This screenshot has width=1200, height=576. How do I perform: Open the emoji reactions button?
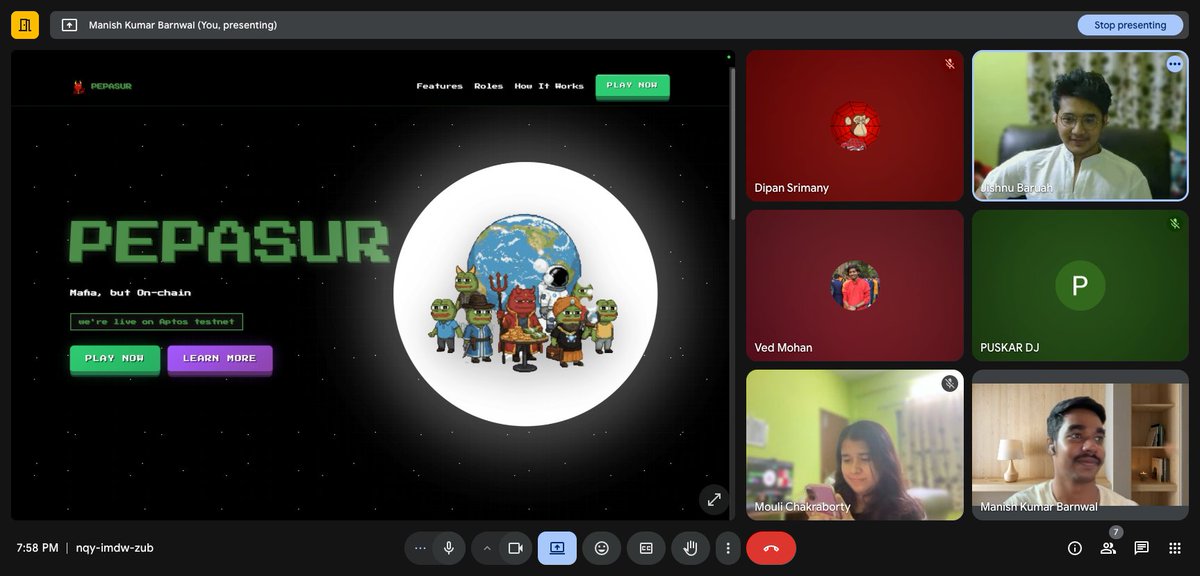coord(601,548)
